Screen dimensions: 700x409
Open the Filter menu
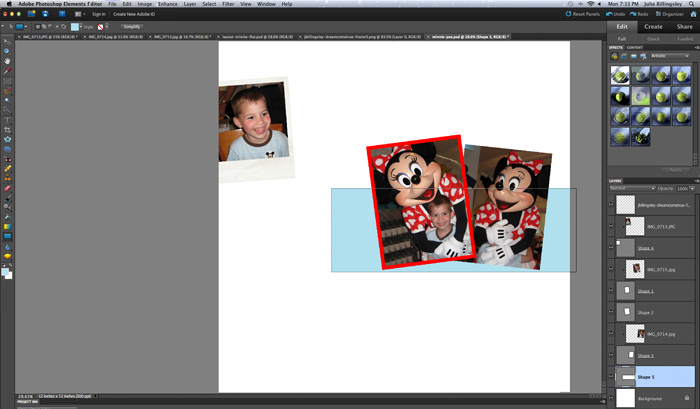(x=228, y=4)
